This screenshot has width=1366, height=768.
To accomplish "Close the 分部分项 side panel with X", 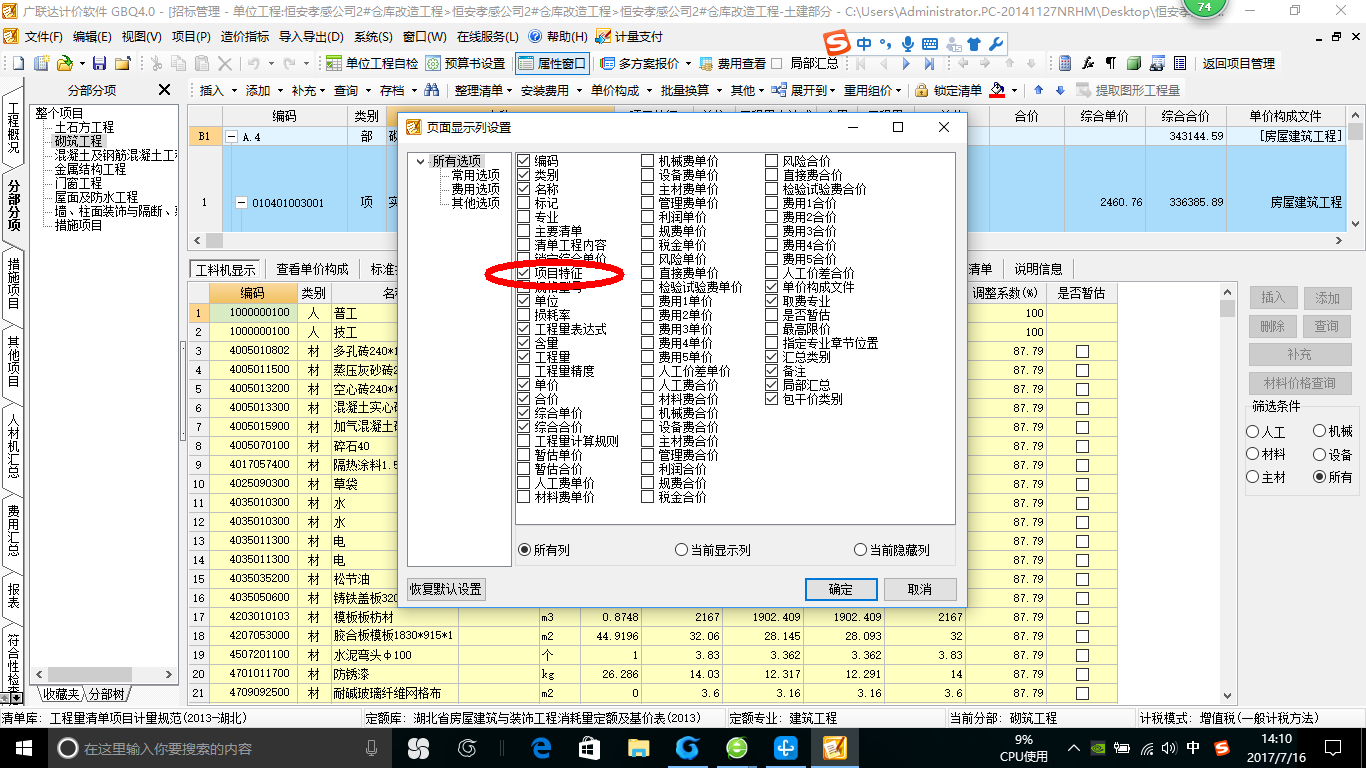I will 164,90.
